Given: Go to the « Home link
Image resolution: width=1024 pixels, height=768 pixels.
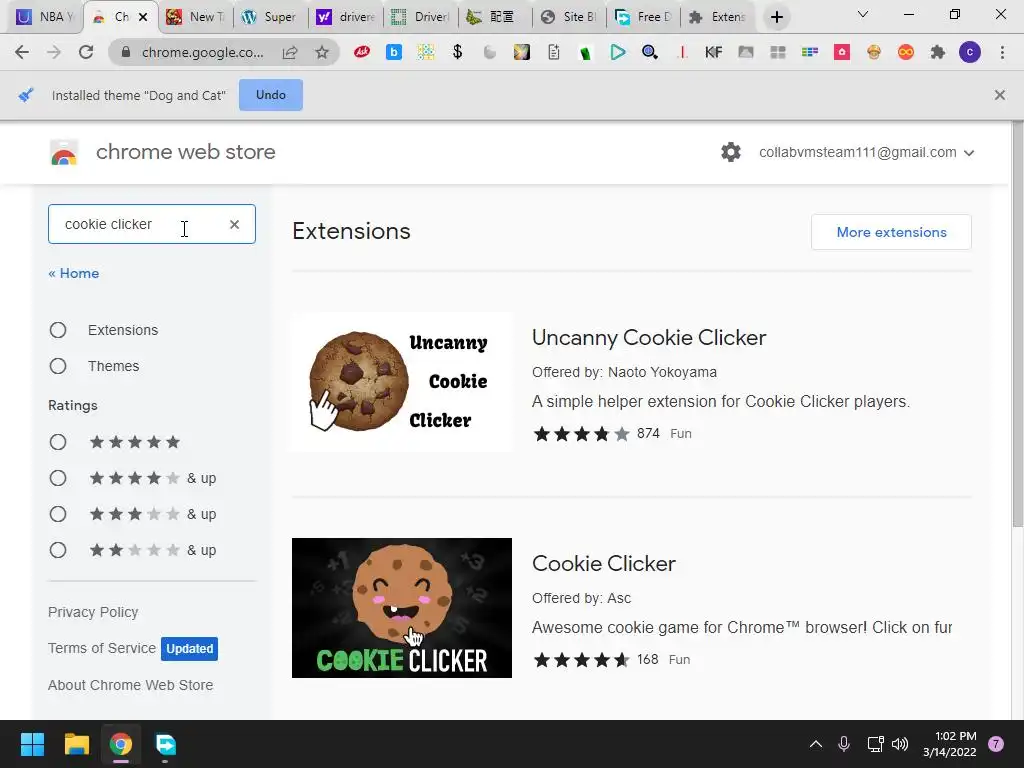Looking at the screenshot, I should (74, 273).
